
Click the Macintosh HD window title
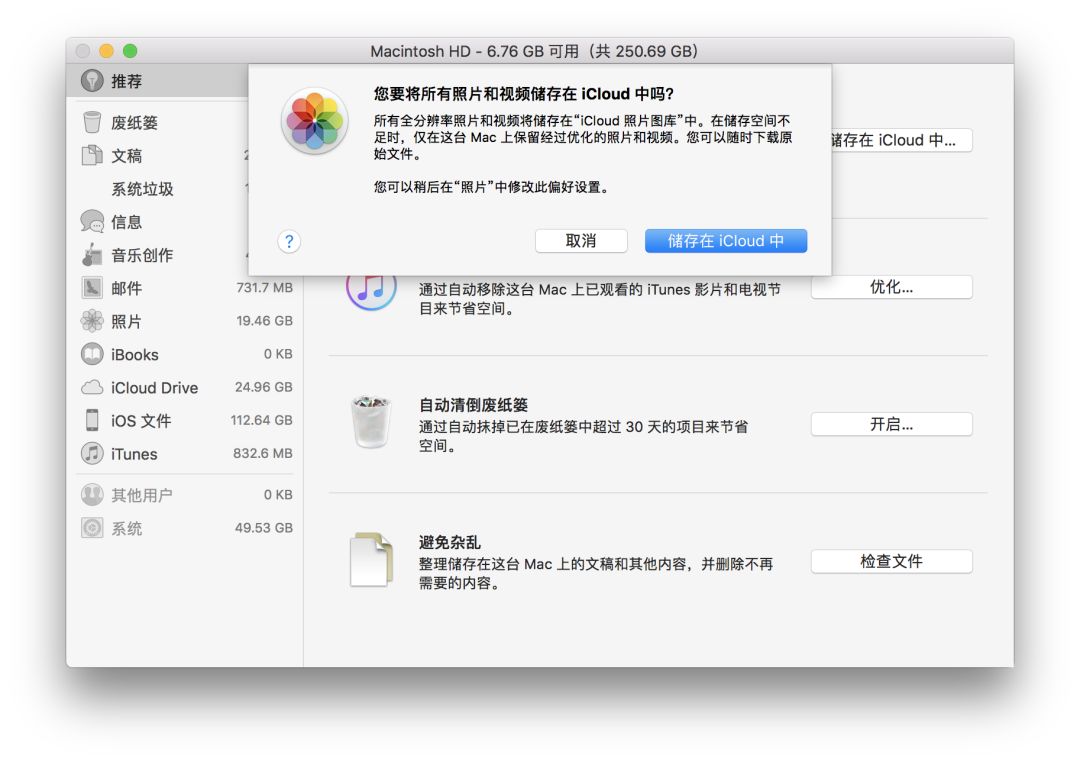point(534,51)
